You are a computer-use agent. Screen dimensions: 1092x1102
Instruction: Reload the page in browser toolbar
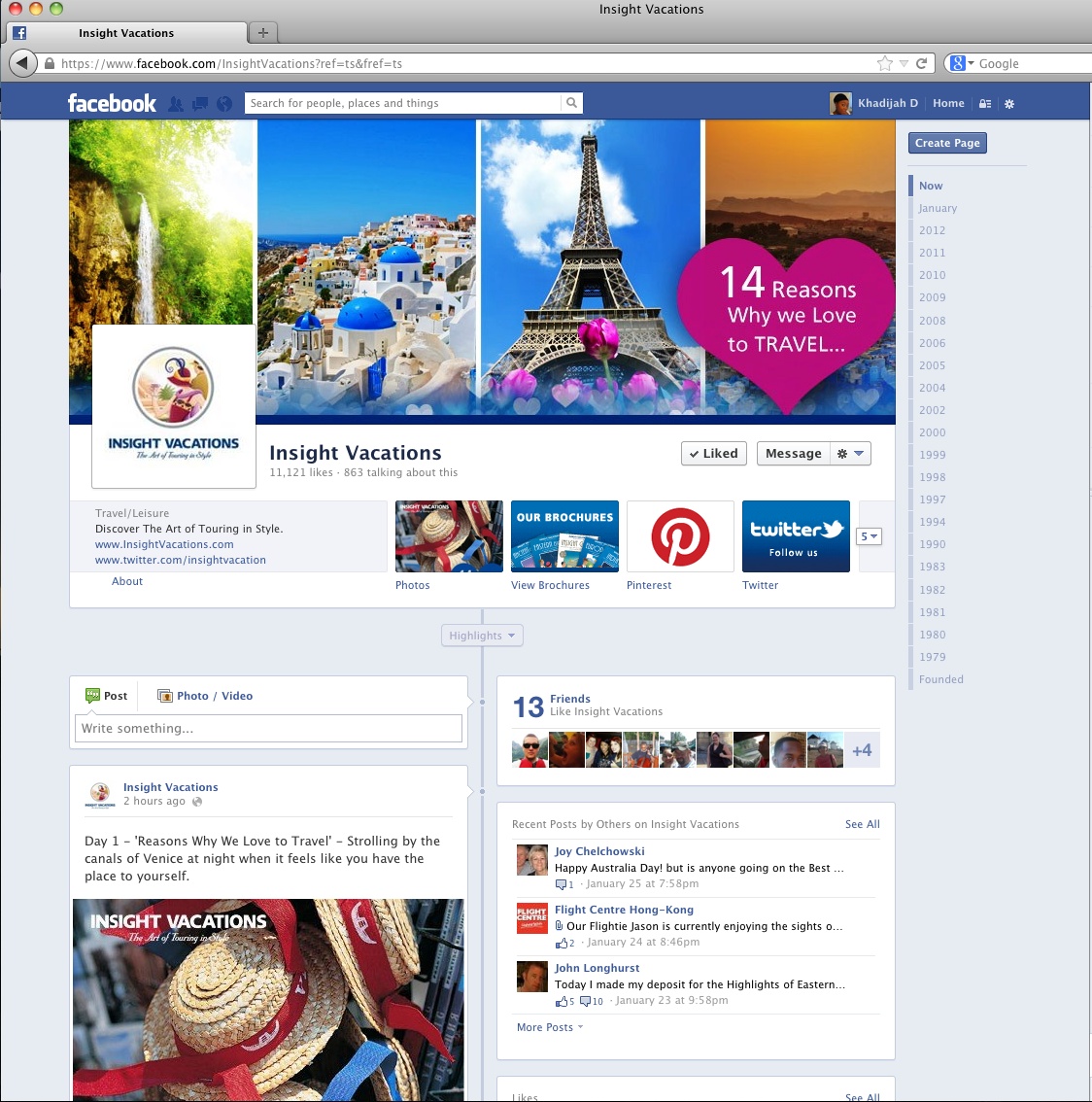click(x=922, y=64)
